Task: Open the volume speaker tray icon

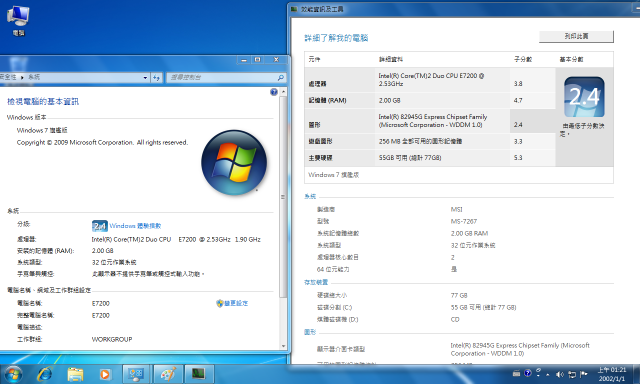Action: coord(560,374)
